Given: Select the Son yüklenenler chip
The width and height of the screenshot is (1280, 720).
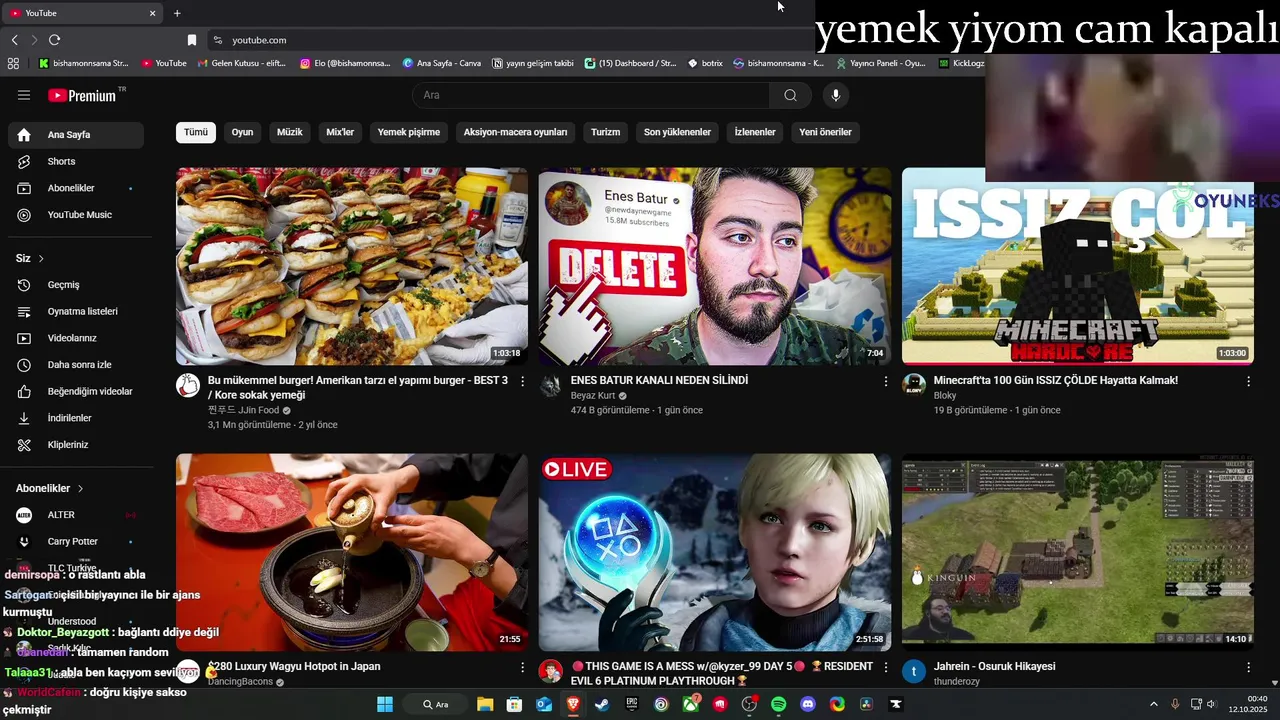Looking at the screenshot, I should click(677, 132).
